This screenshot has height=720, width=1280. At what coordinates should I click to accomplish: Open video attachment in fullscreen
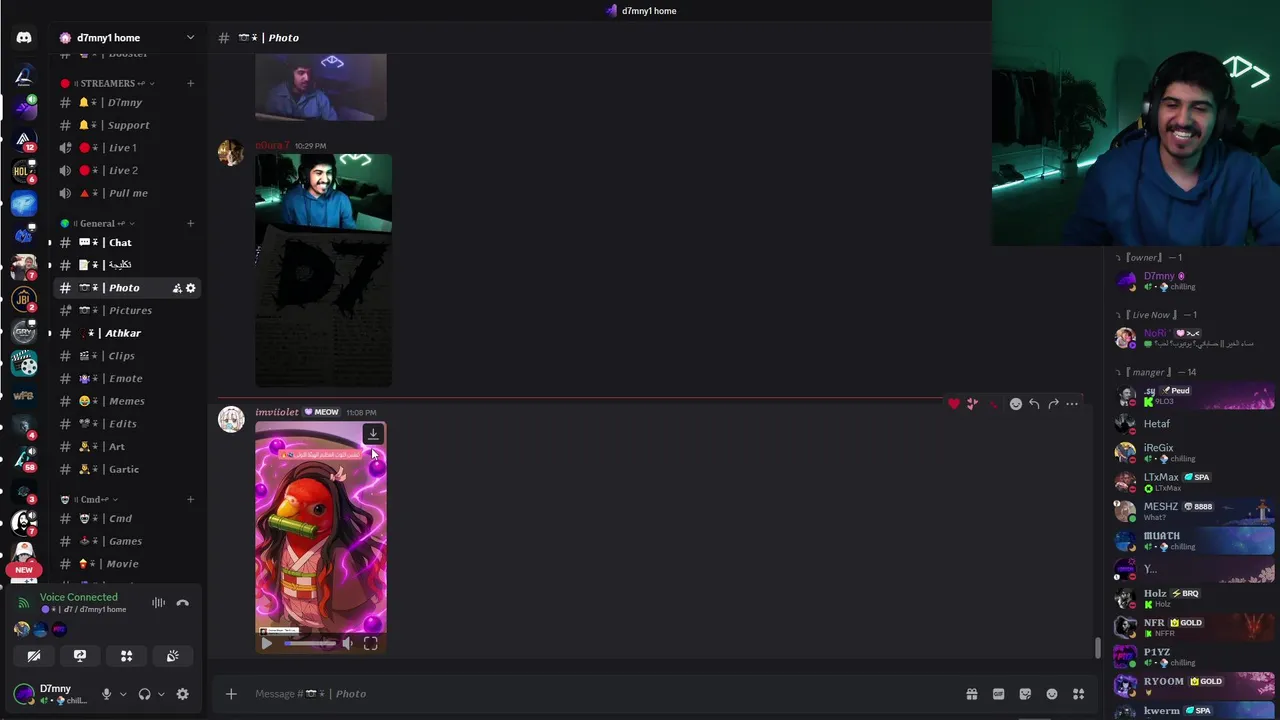370,644
